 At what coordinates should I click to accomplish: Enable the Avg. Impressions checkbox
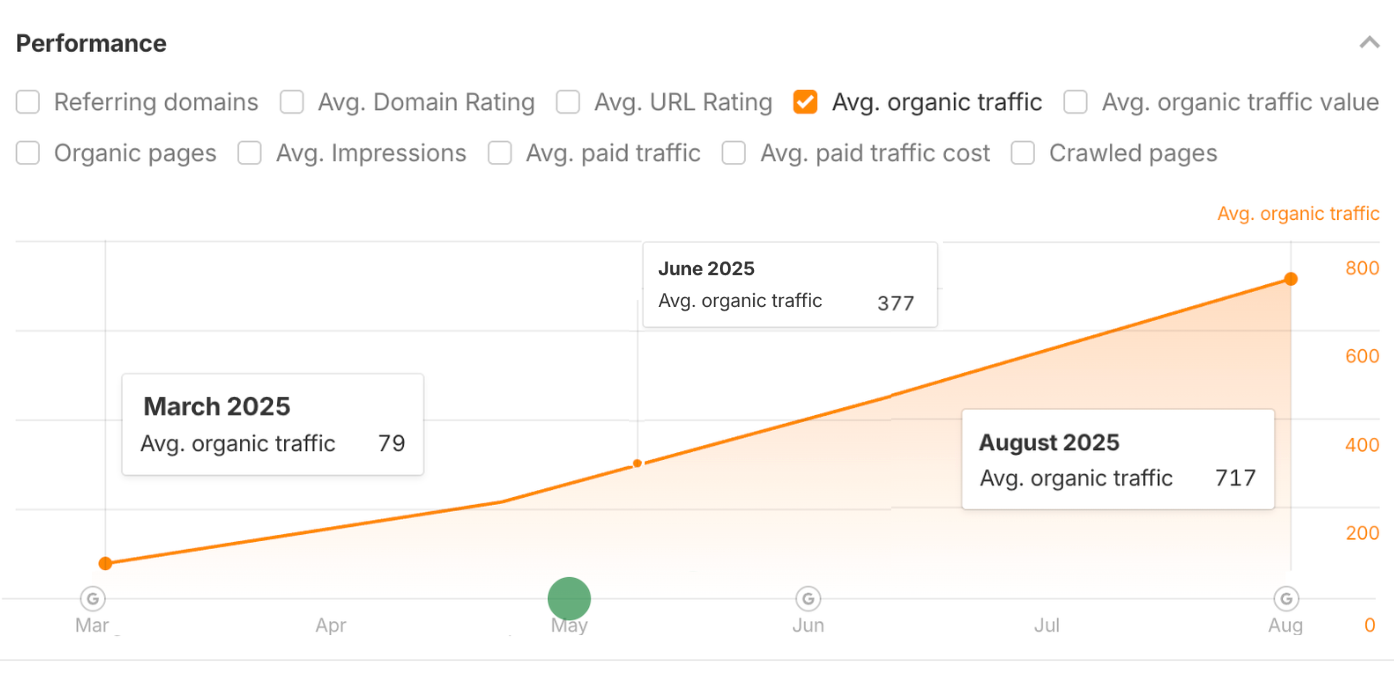[x=249, y=152]
